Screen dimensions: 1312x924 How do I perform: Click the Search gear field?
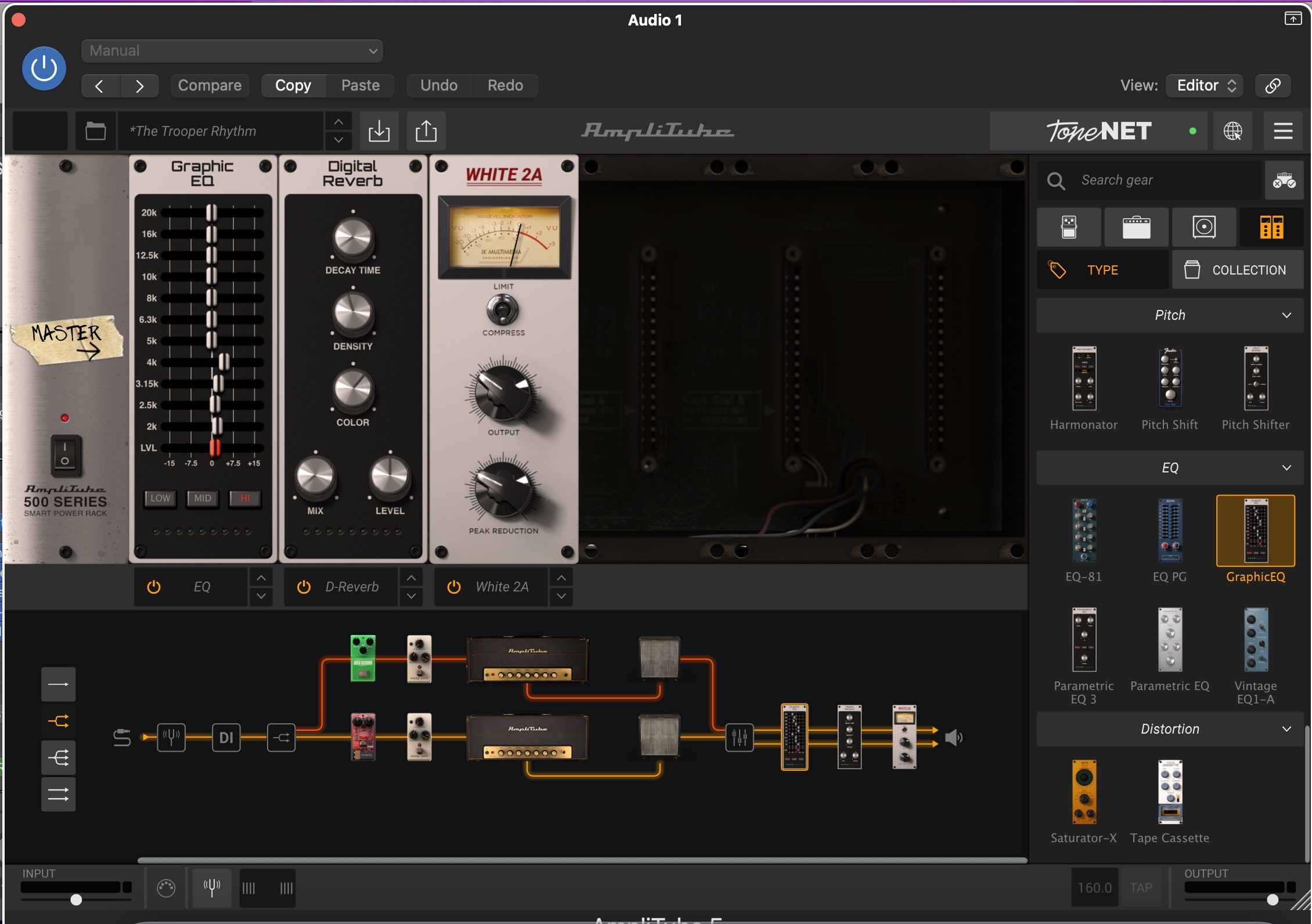(x=1149, y=181)
